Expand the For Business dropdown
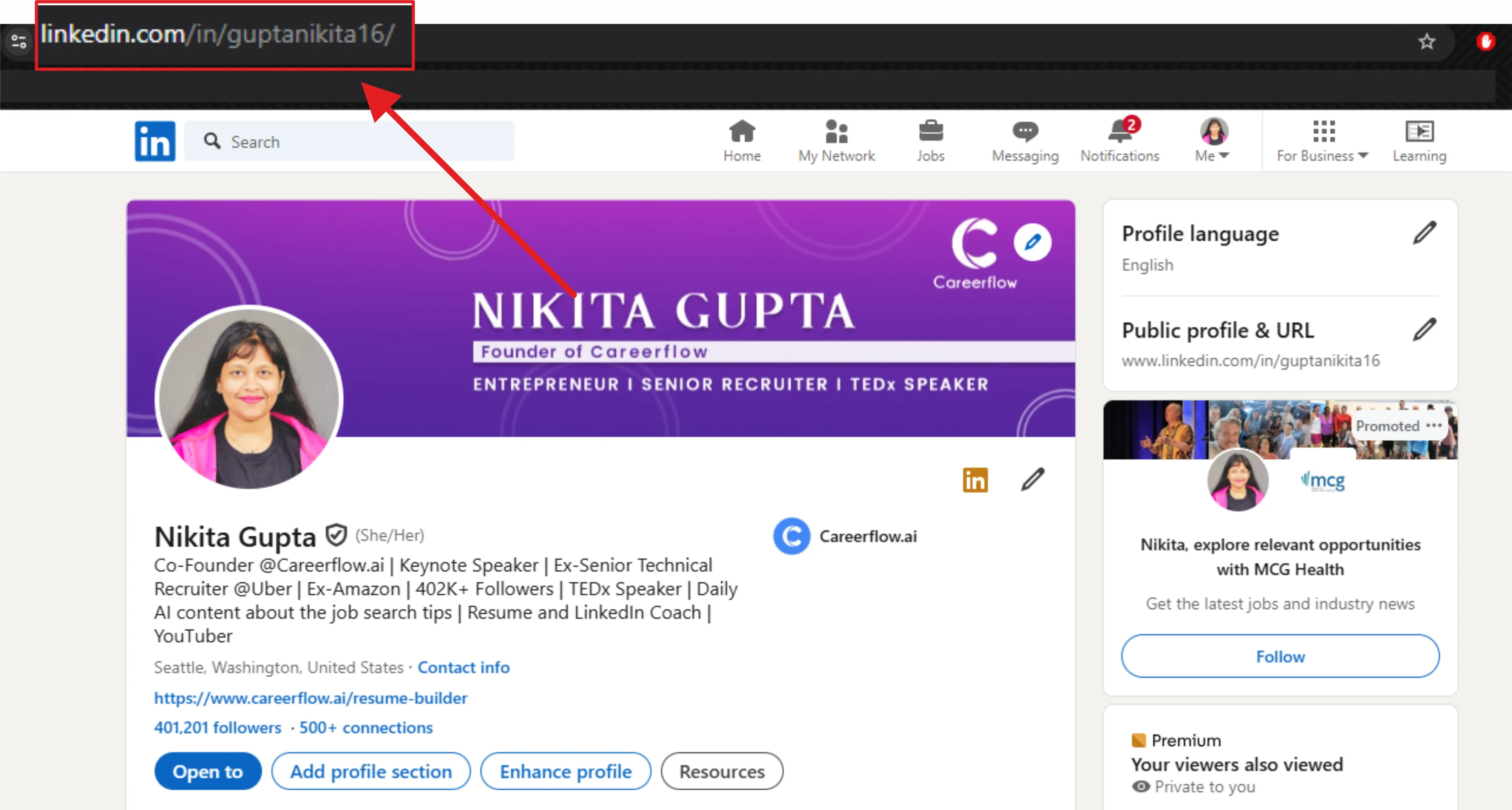The height and width of the screenshot is (810, 1512). click(1322, 141)
